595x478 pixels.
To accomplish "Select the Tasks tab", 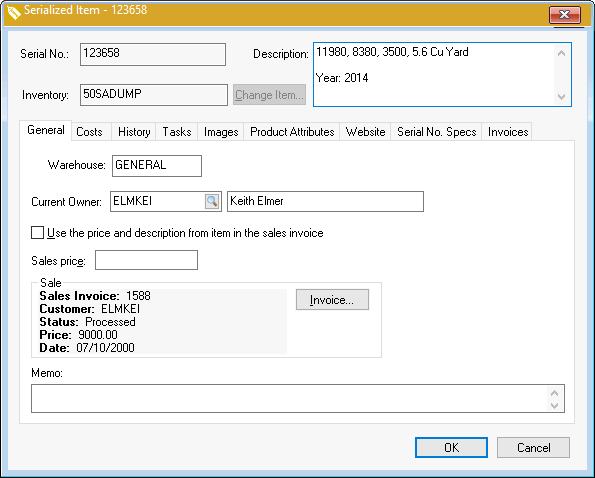I will 177,132.
